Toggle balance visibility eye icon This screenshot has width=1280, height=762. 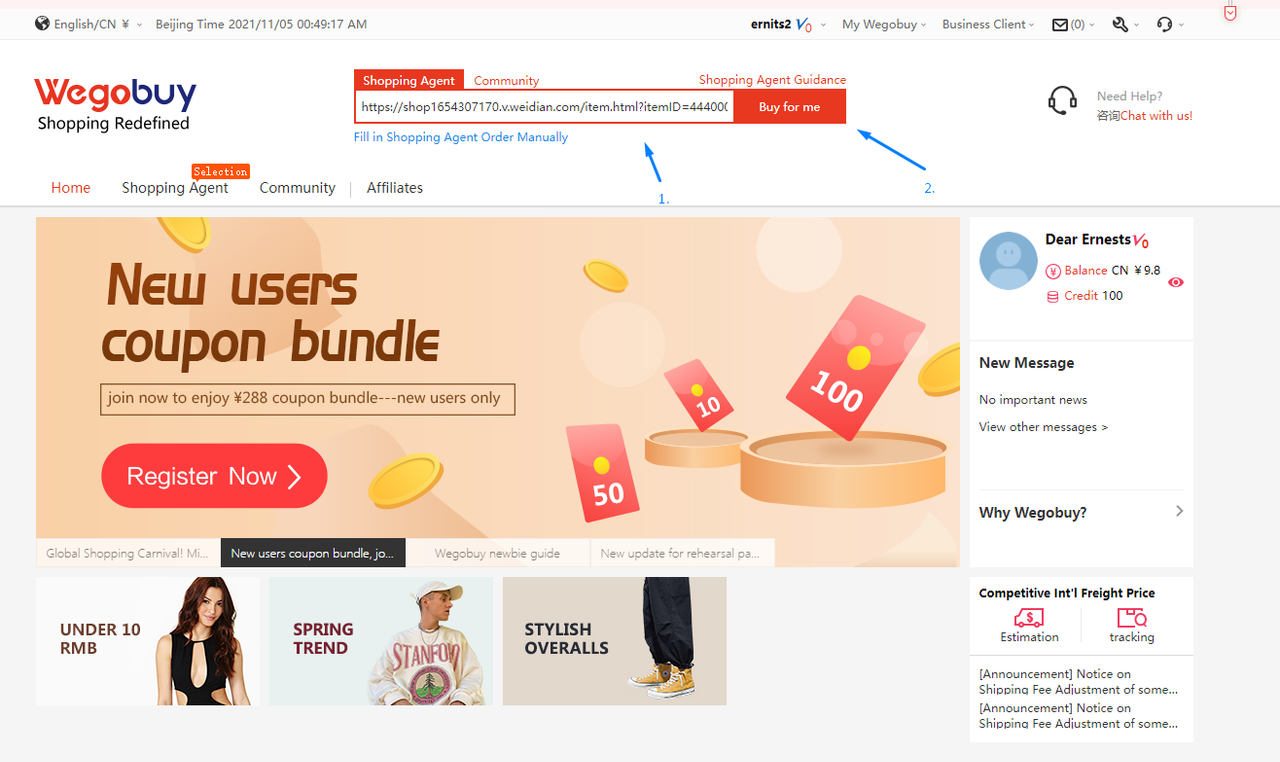tap(1176, 282)
